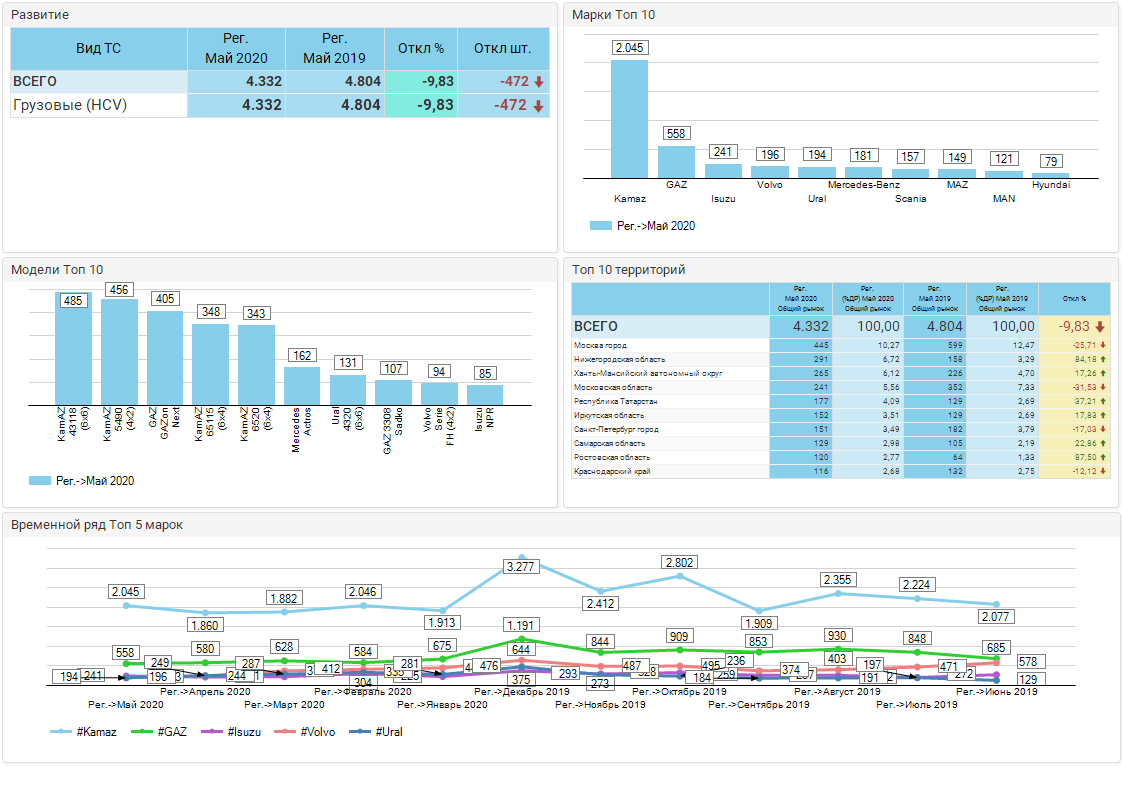Screen dimensions: 1122x793
Task: Click the Ханты-Мансийский автономный округ row
Action: [x=841, y=374]
